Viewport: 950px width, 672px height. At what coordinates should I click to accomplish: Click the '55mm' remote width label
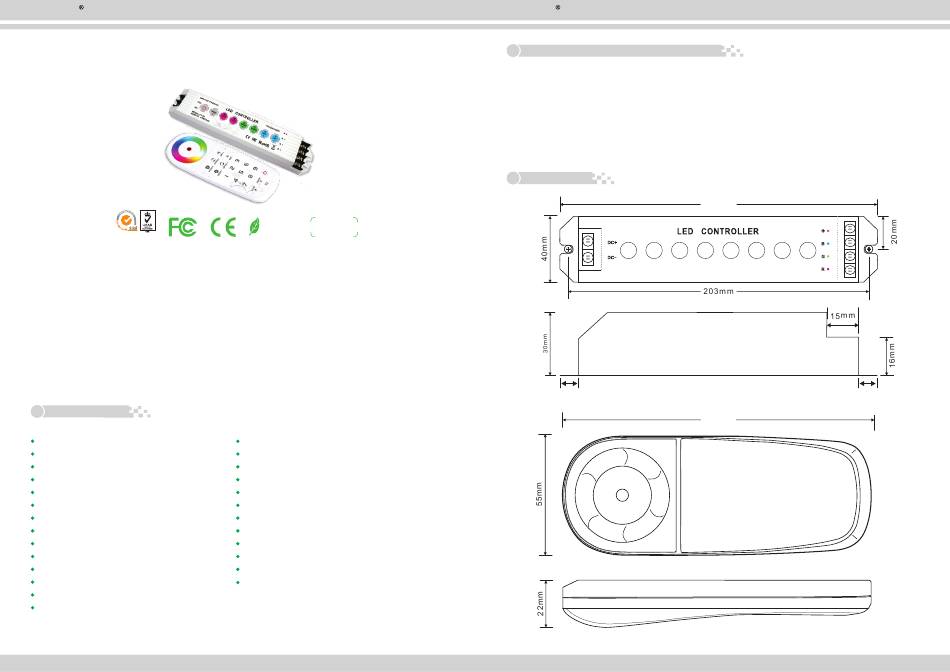tap(539, 494)
